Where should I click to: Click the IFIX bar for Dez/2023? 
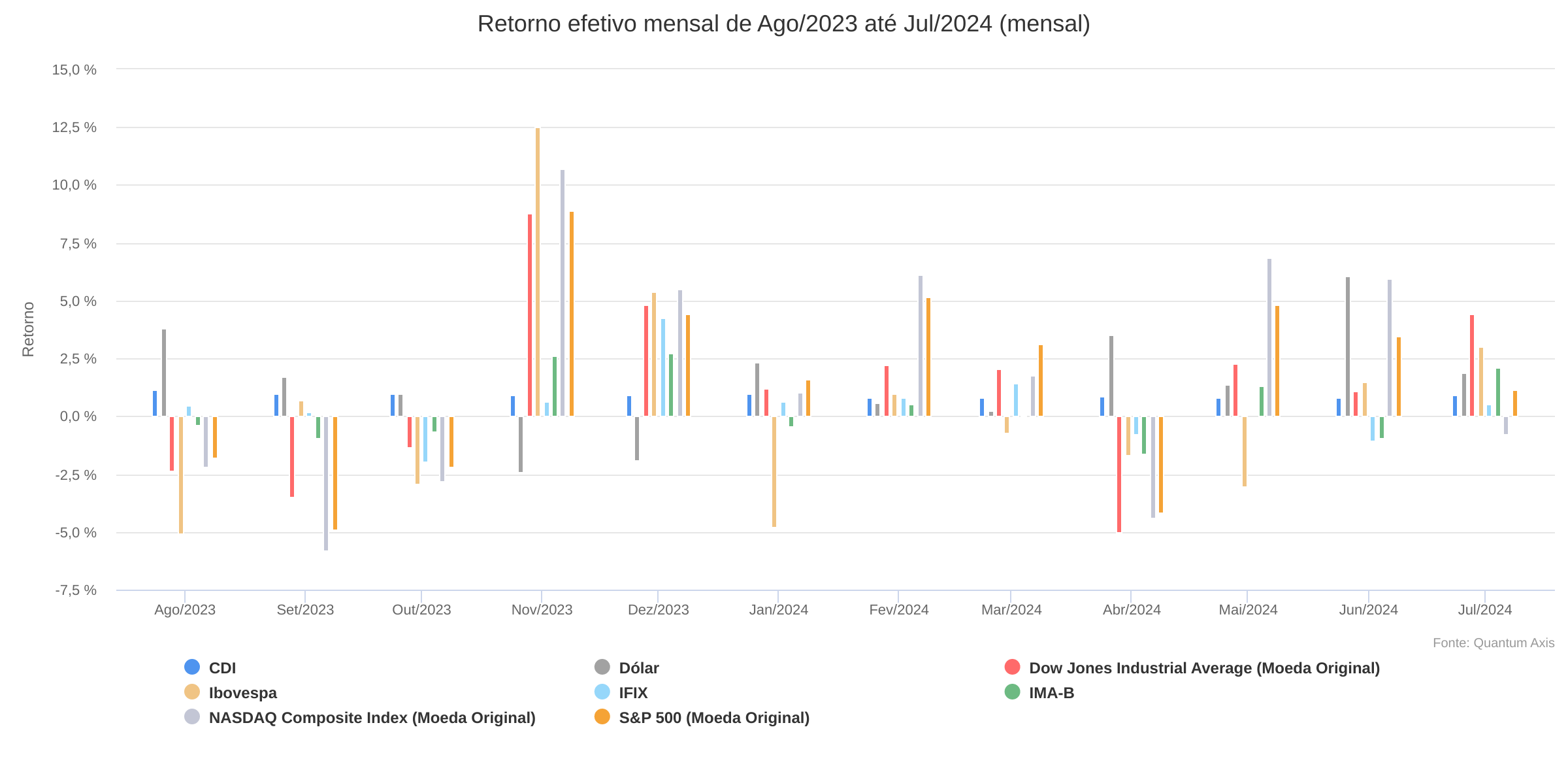coord(663,367)
